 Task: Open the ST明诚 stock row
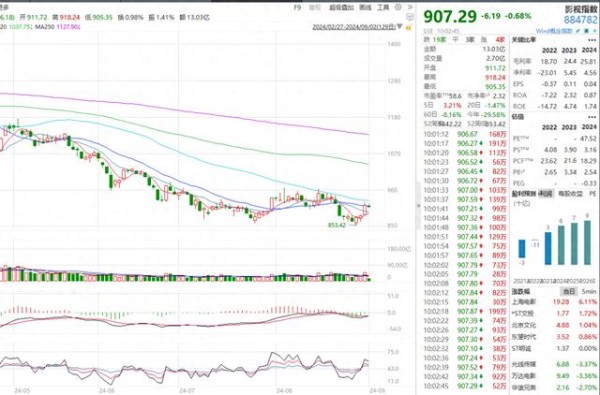pyautogui.click(x=554, y=349)
